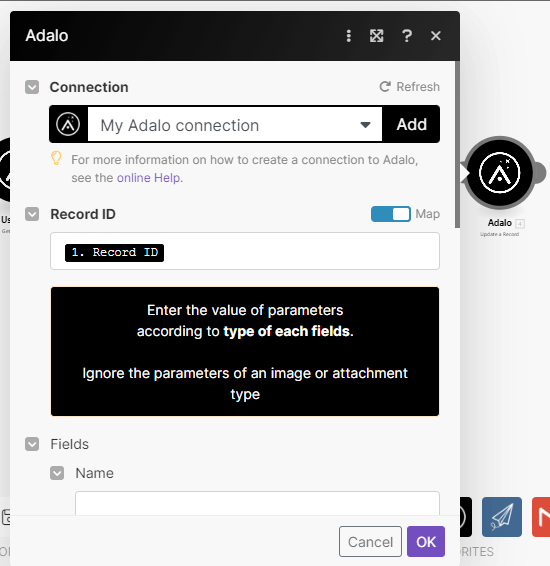
Task: Click the paper plane app icon
Action: point(502,517)
